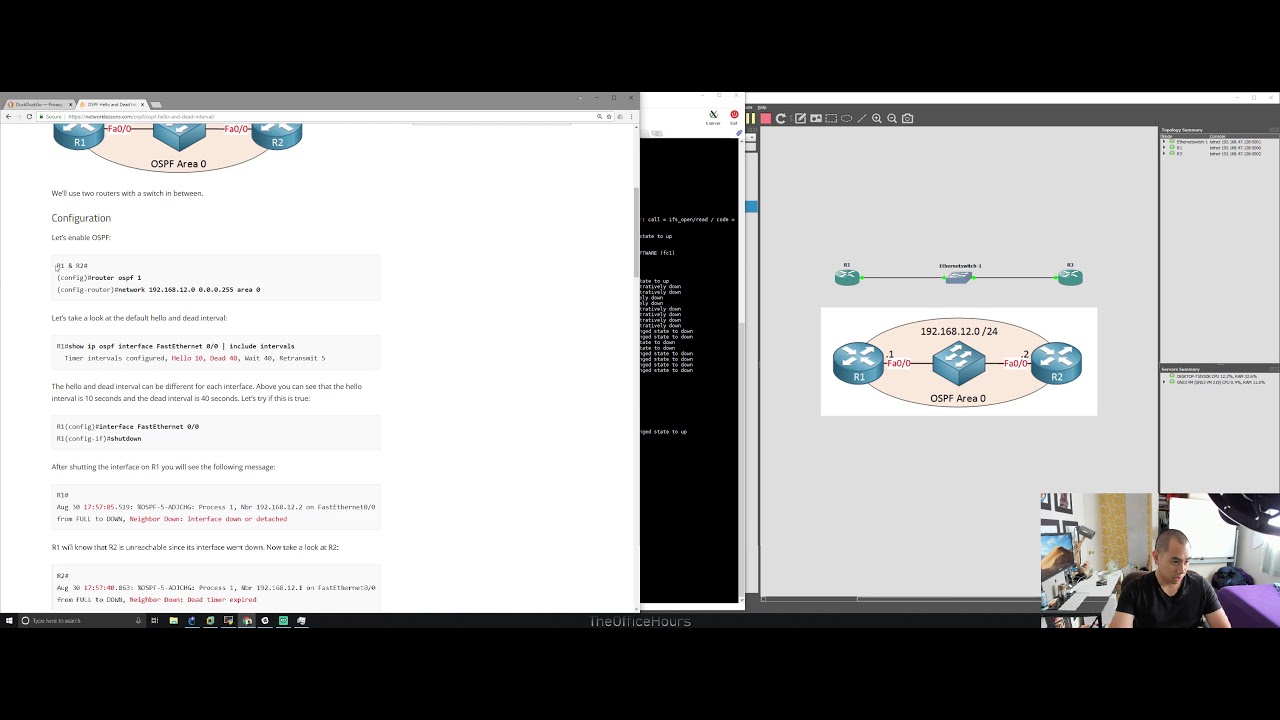Viewport: 1280px width, 720px height.
Task: Click the router ospf 1 command line
Action: pos(99,278)
